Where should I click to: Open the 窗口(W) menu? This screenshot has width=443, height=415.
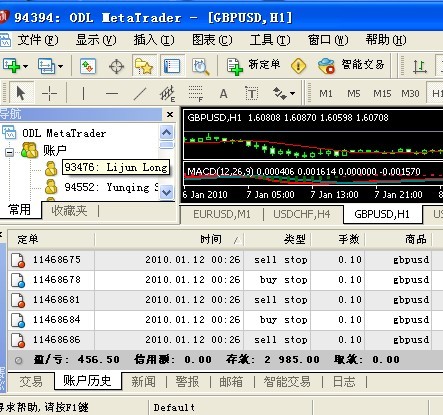coord(328,40)
